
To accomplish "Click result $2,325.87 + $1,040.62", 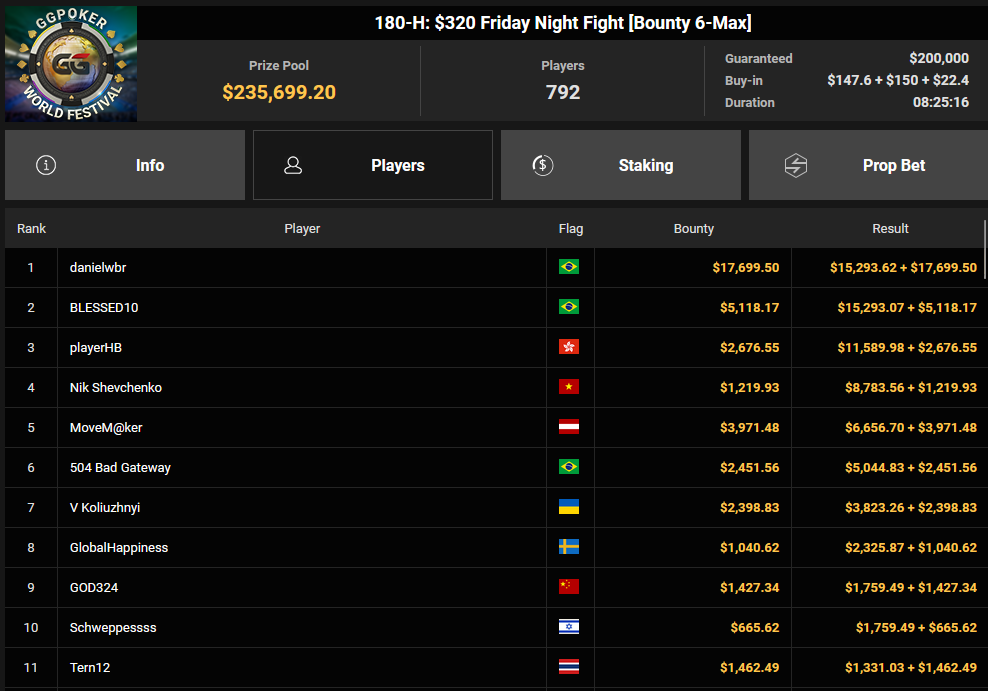I will point(910,547).
